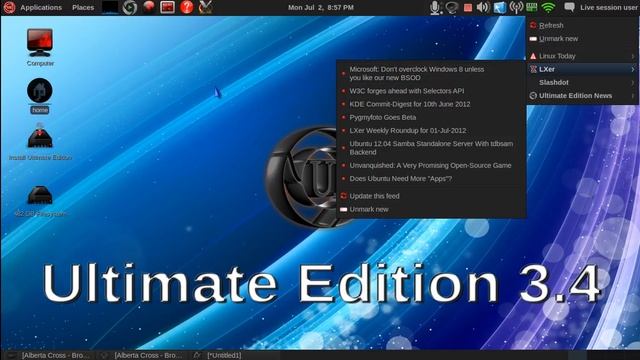This screenshot has height=360, width=640.
Task: Click the blue arrow tray icon
Action: point(500,7)
